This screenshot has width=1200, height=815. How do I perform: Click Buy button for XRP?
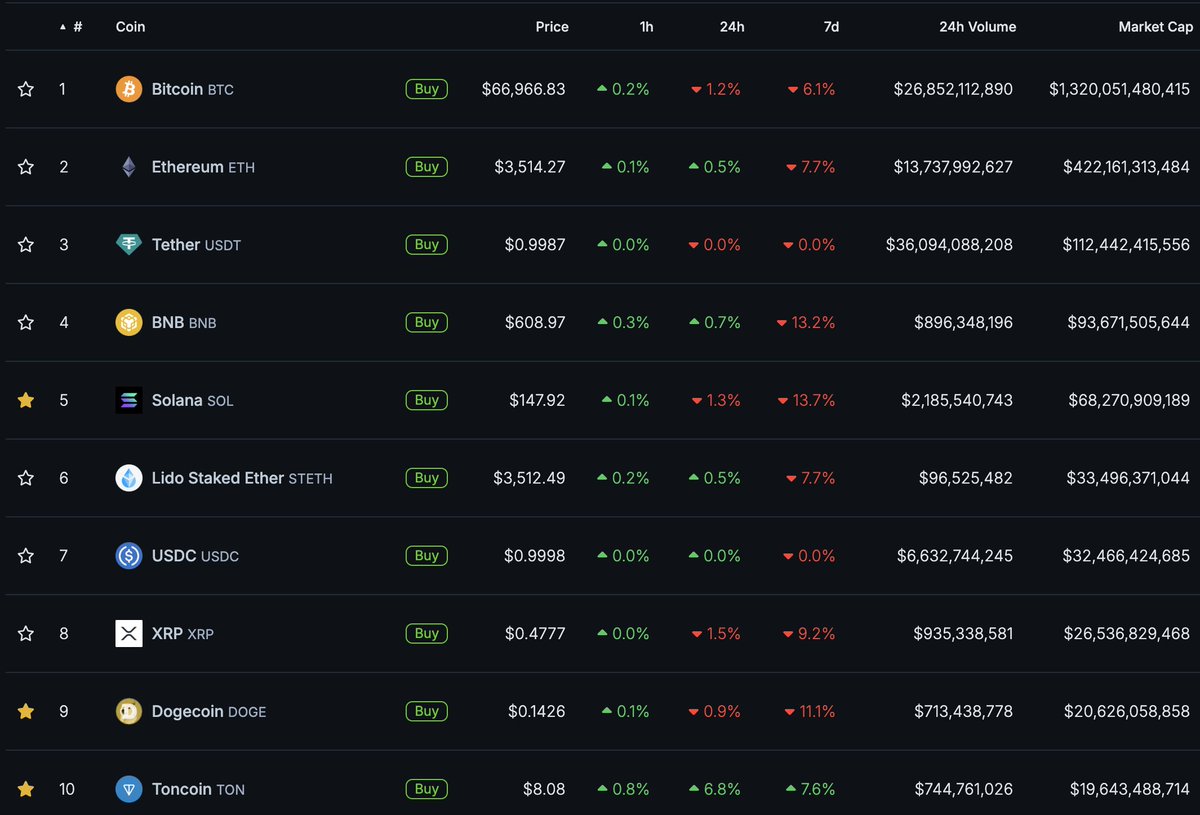click(x=427, y=633)
